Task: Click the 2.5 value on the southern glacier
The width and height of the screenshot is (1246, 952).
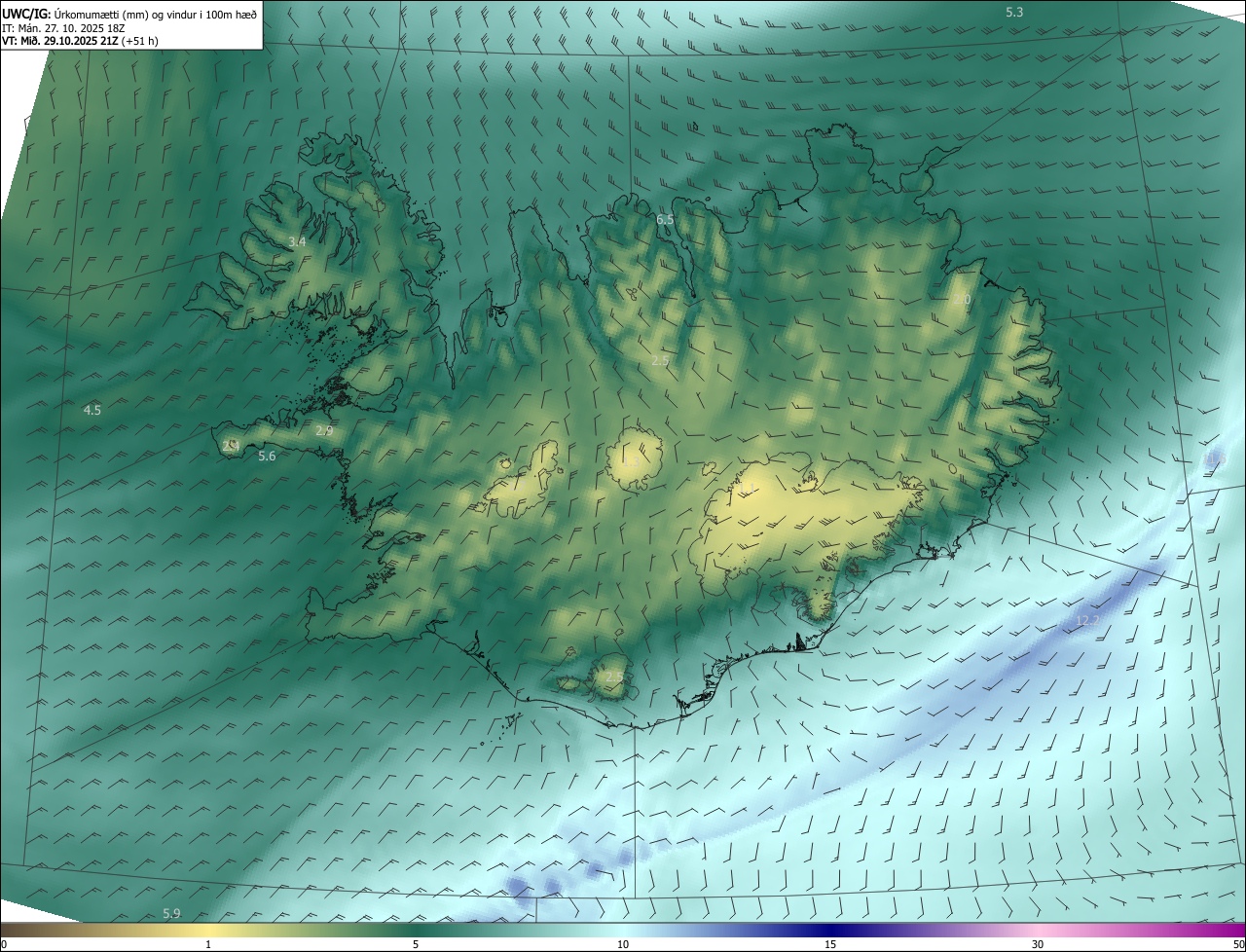Action: (614, 677)
